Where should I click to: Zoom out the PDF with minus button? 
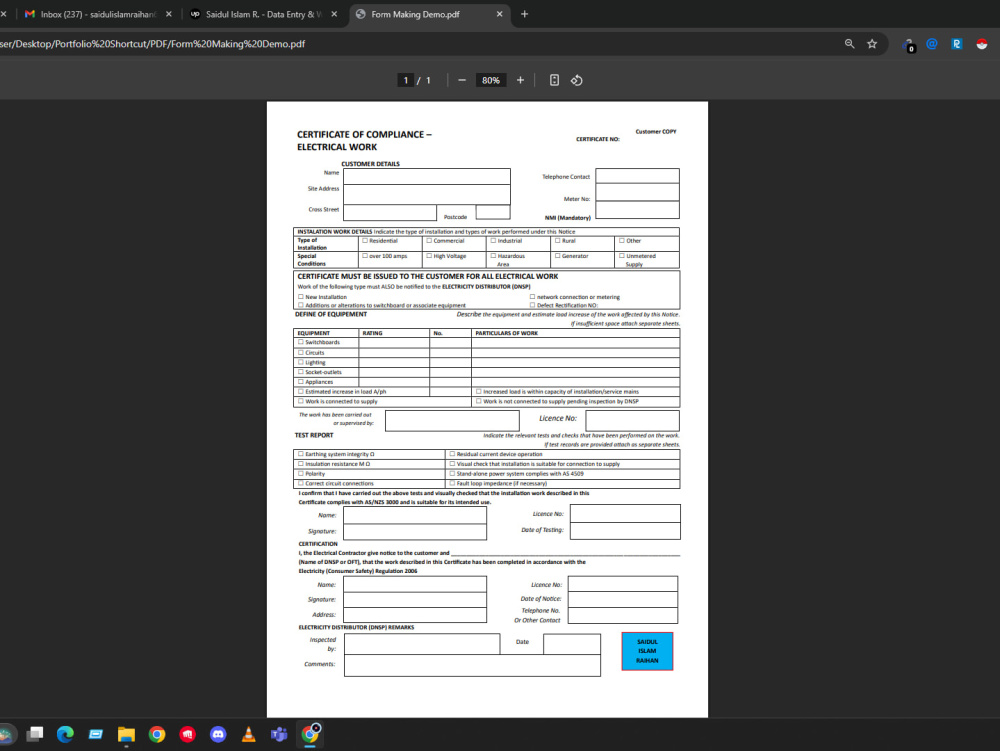tap(462, 80)
